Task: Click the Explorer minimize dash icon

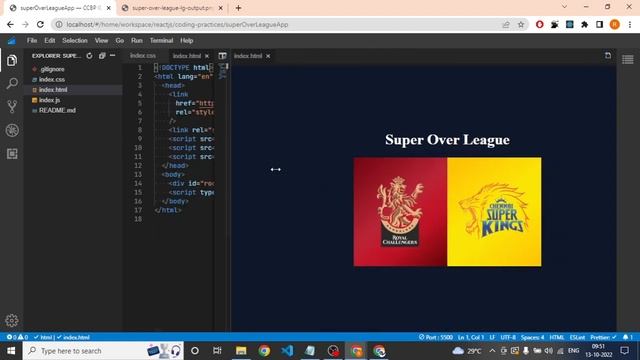Action: tap(113, 56)
